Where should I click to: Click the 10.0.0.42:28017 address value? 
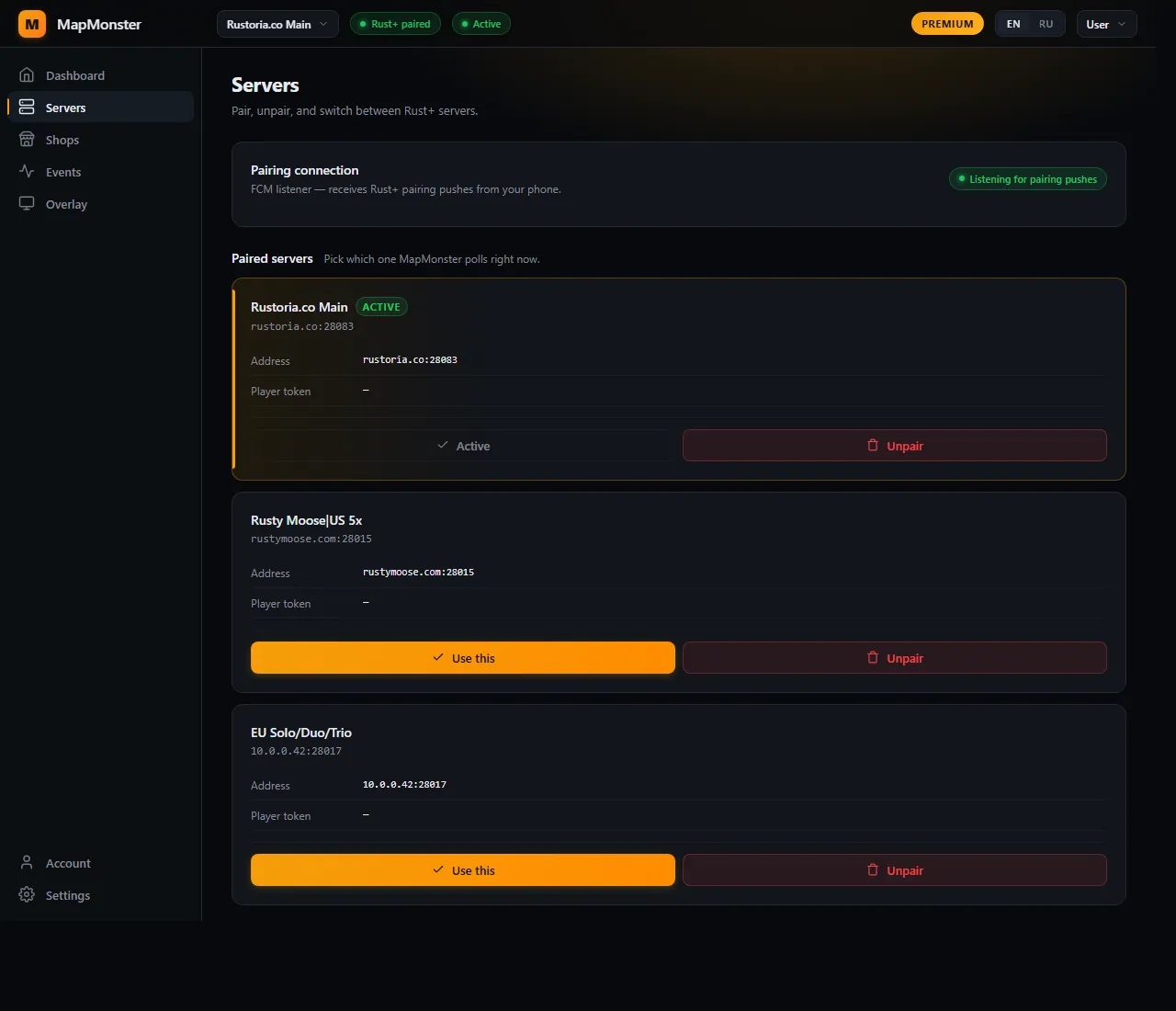click(x=404, y=784)
